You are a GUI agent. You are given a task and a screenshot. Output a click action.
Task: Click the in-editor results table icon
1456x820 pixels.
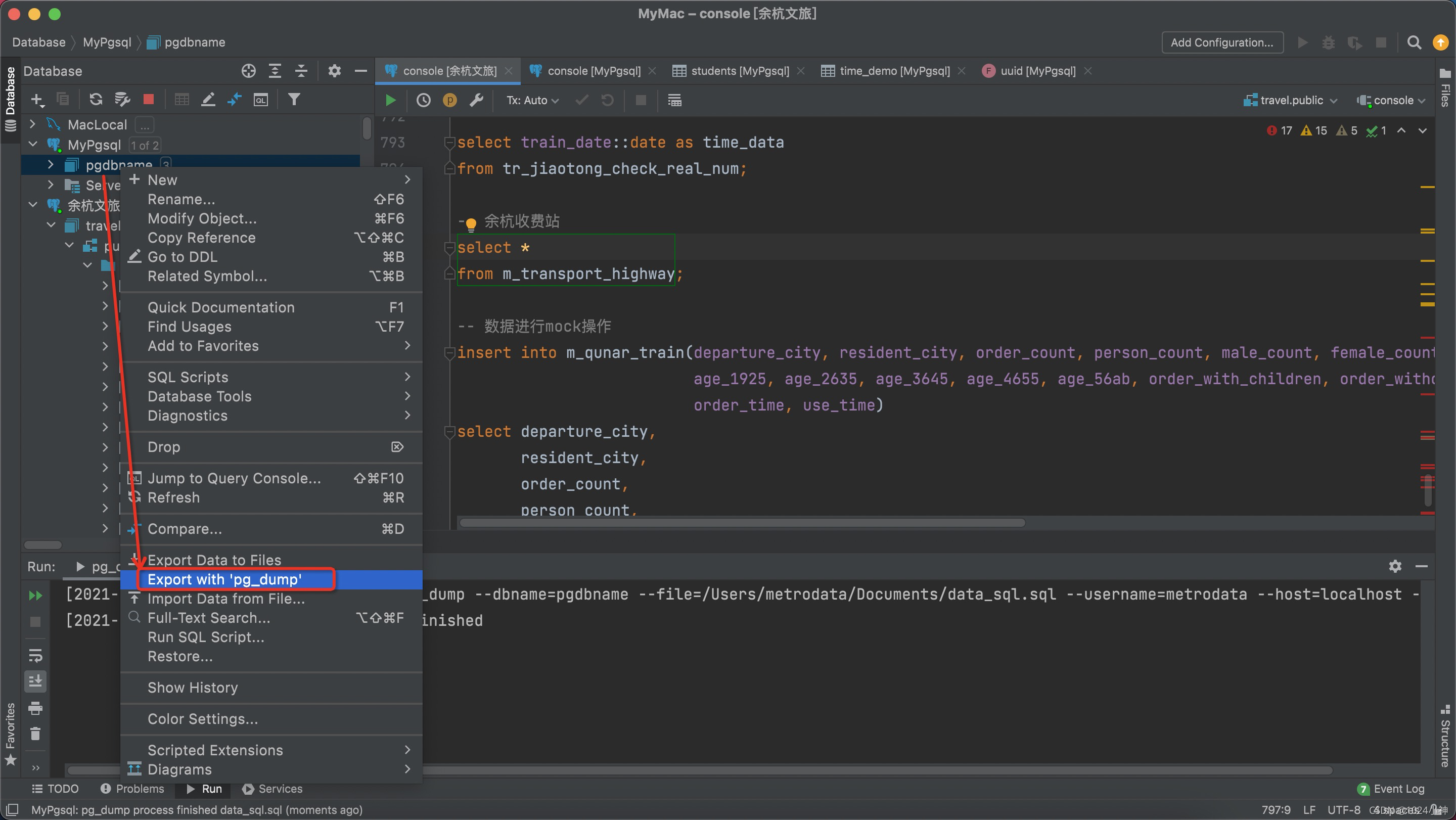pyautogui.click(x=674, y=101)
